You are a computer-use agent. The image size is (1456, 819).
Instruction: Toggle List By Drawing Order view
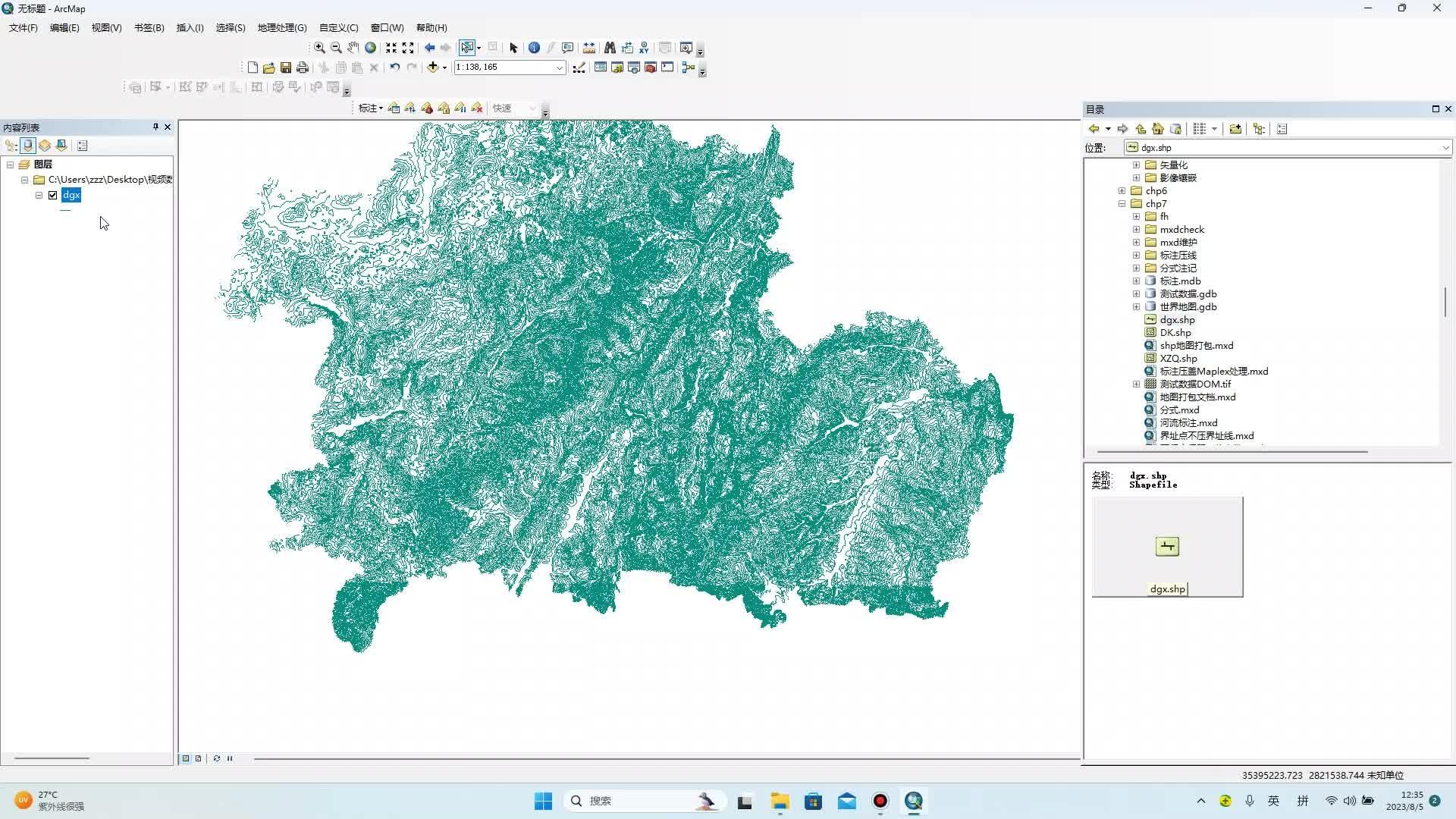(x=11, y=145)
